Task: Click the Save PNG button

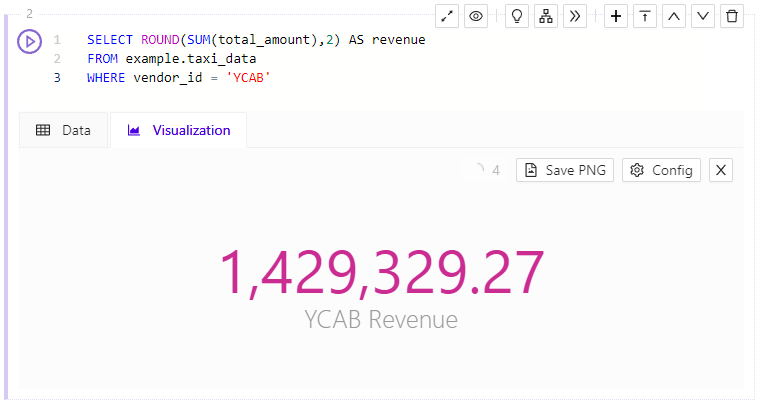Action: 565,170
